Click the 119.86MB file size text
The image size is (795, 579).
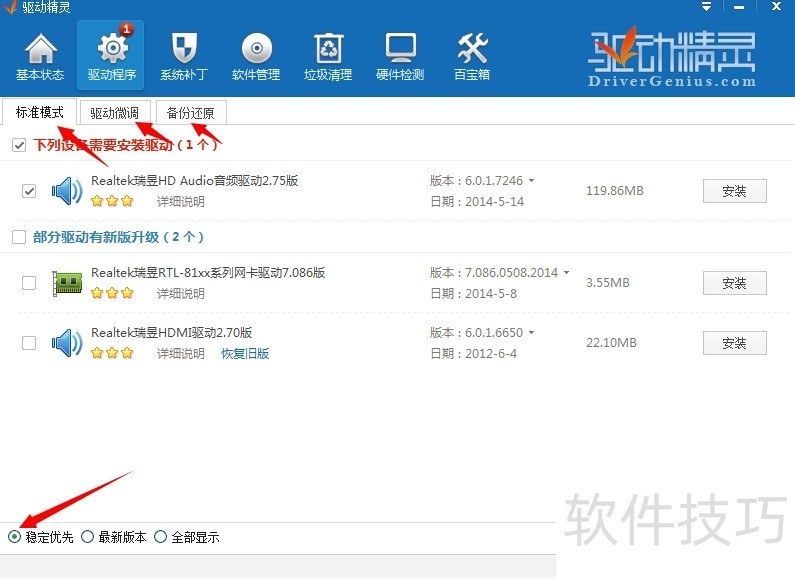click(x=615, y=191)
